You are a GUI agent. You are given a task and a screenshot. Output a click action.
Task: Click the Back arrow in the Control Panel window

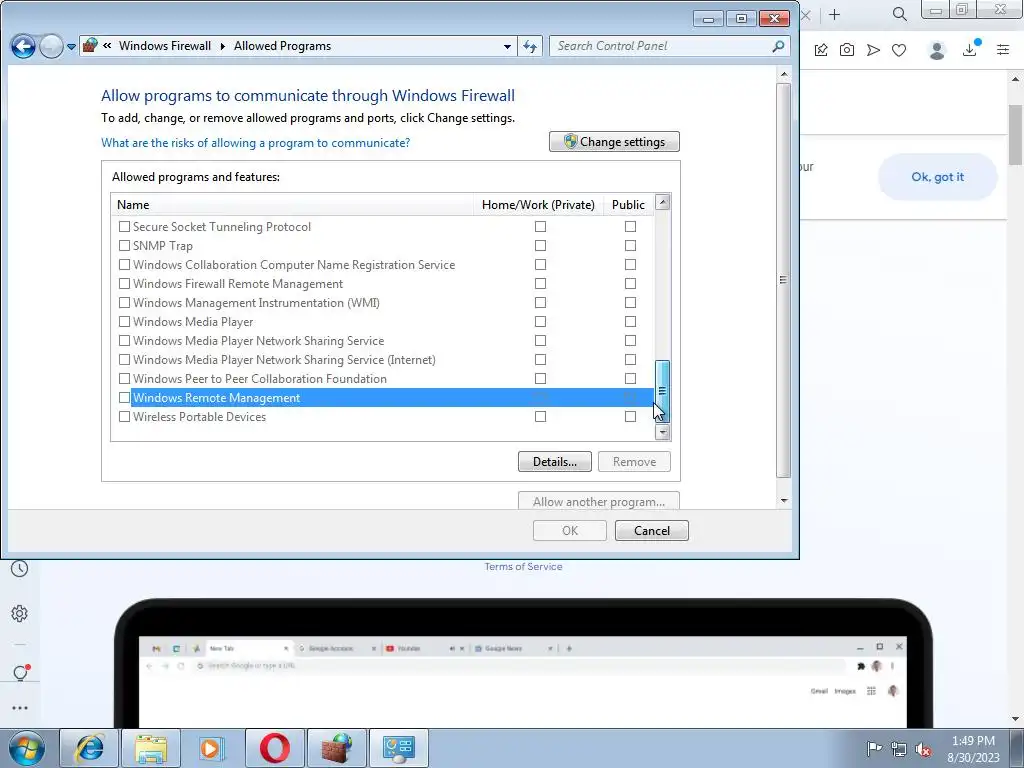[x=24, y=46]
